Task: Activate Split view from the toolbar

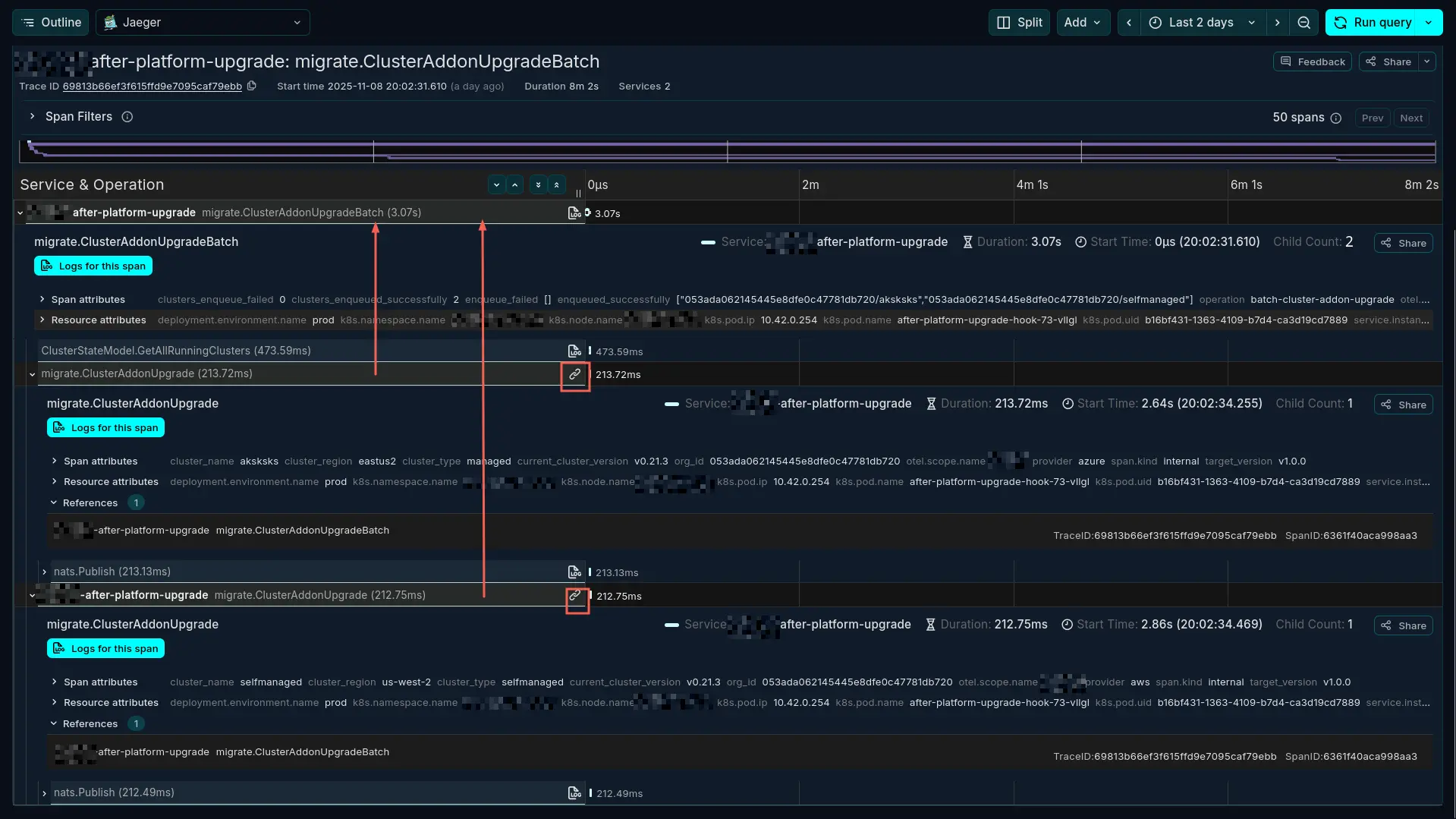Action: (x=1018, y=22)
